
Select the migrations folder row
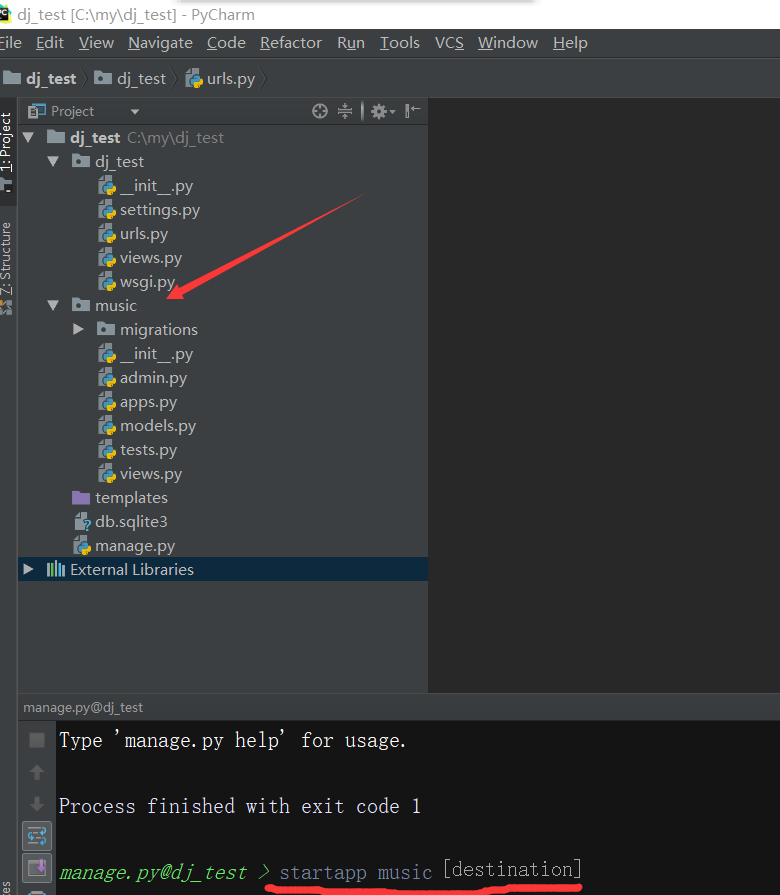tap(223, 330)
